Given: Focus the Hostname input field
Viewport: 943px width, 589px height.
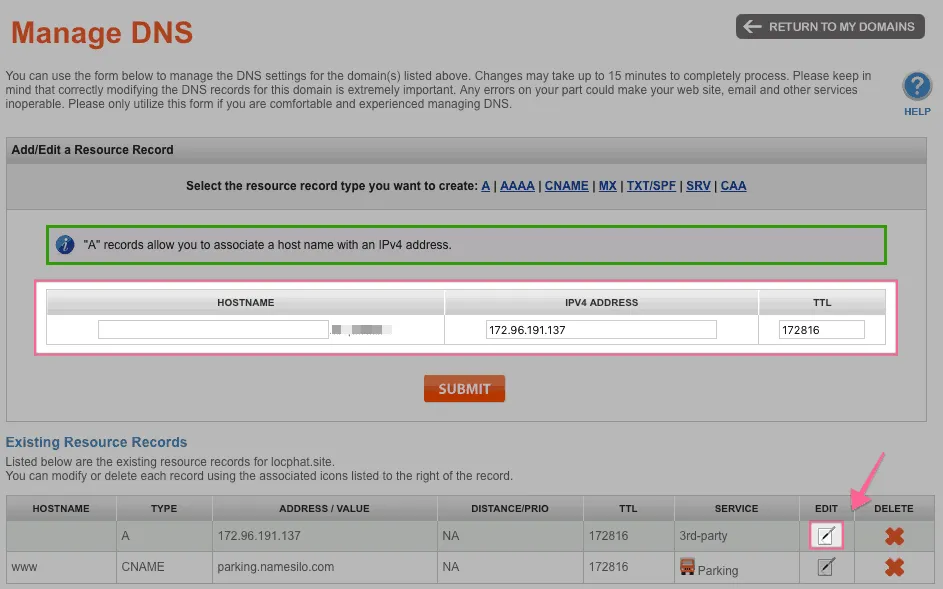Looking at the screenshot, I should pos(213,330).
